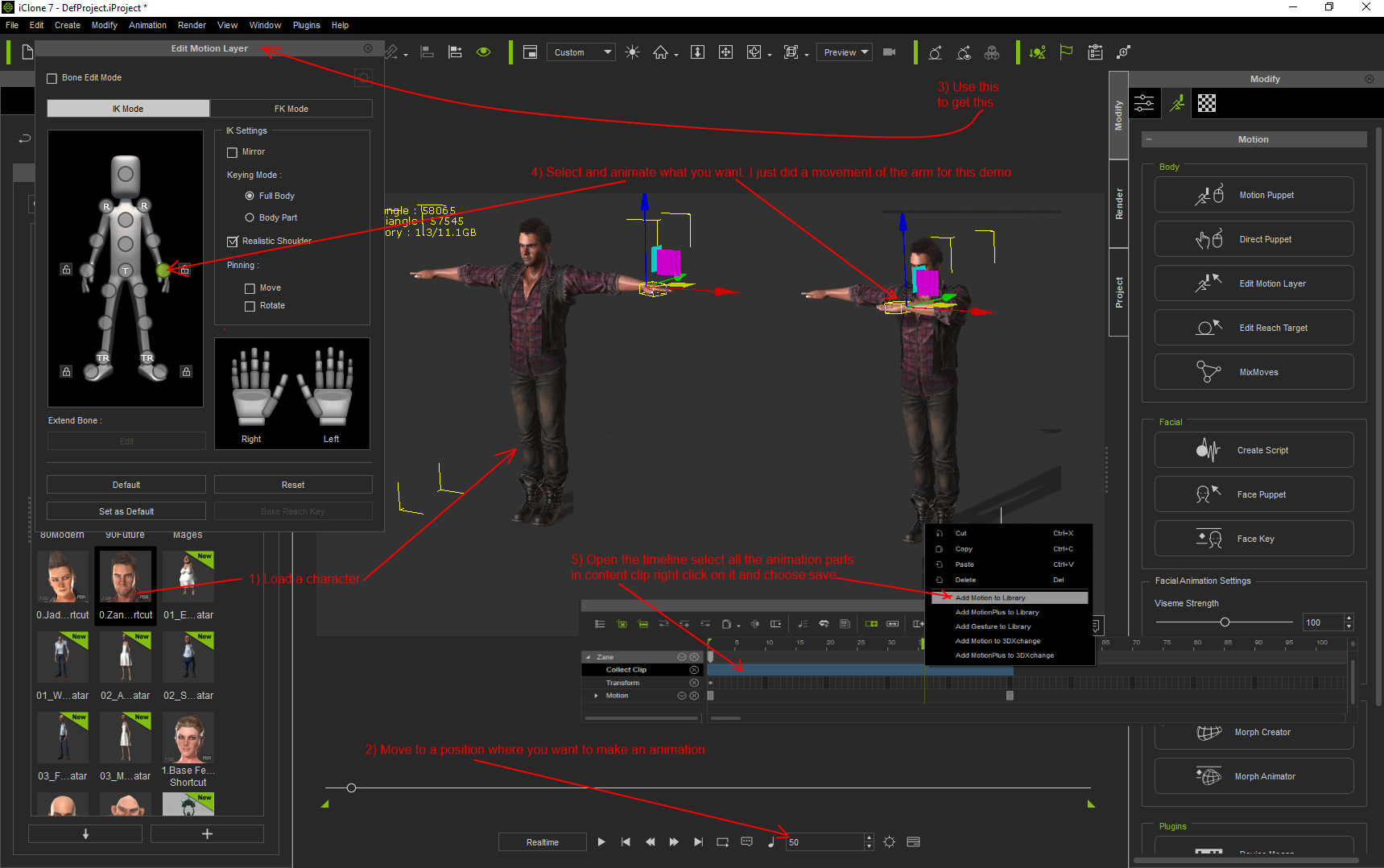Viewport: 1384px width, 868px height.
Task: Click the Set as Default button
Action: tap(126, 511)
